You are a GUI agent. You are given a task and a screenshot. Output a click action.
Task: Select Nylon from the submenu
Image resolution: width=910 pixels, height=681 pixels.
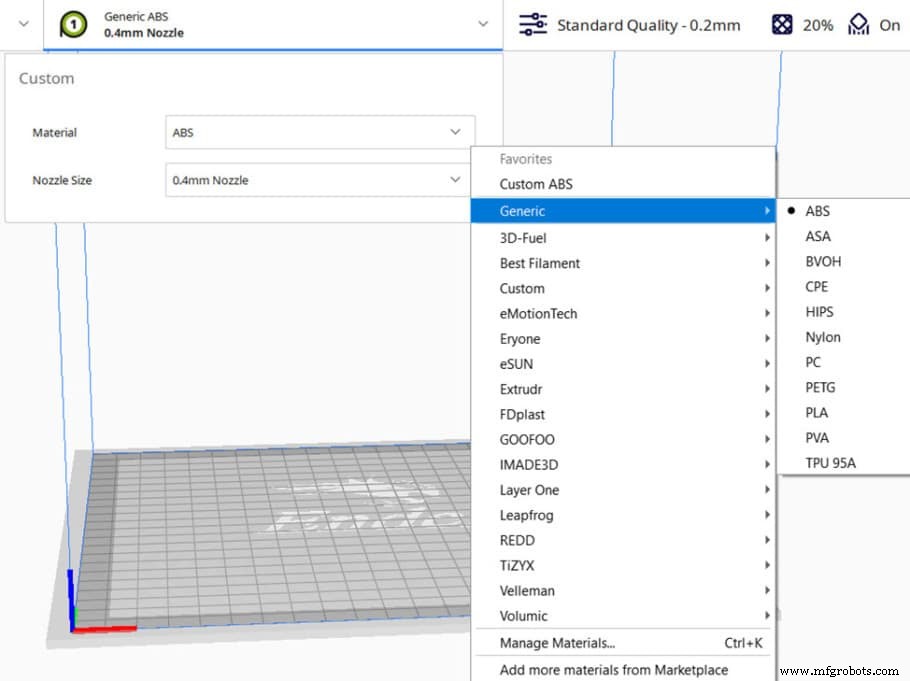tap(823, 337)
